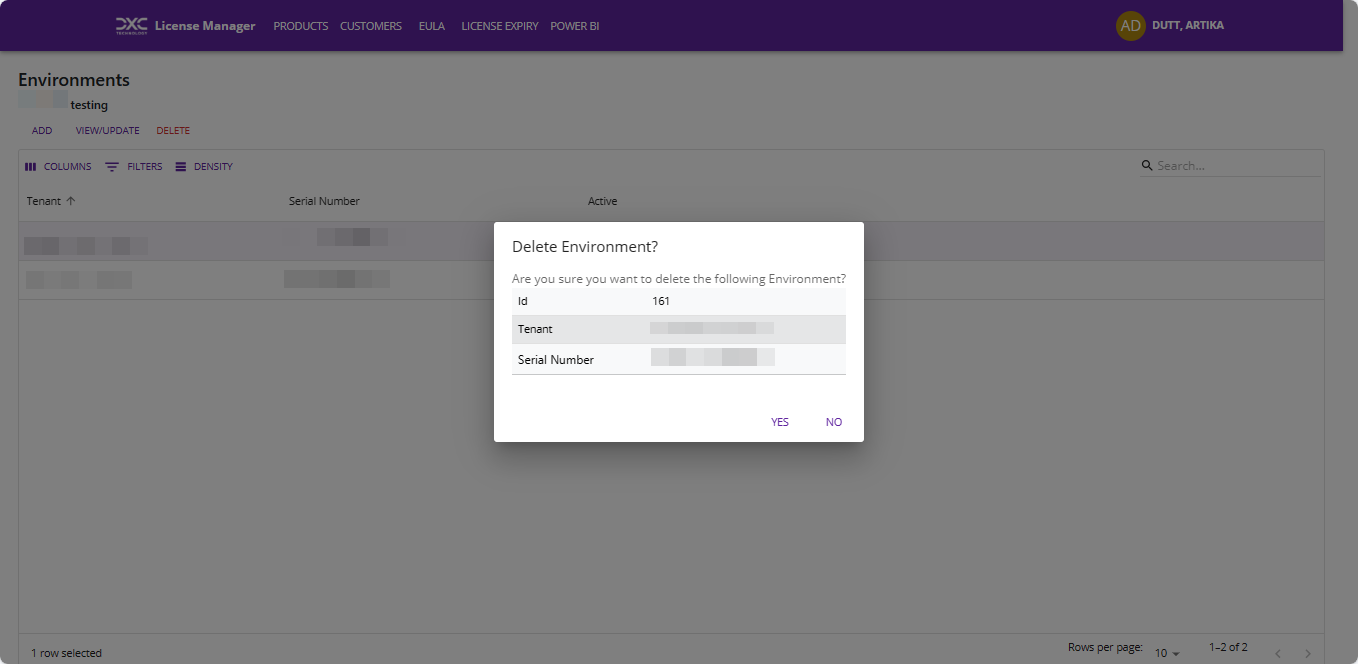The image size is (1358, 664).
Task: Open the Filters icon button
Action: click(112, 167)
